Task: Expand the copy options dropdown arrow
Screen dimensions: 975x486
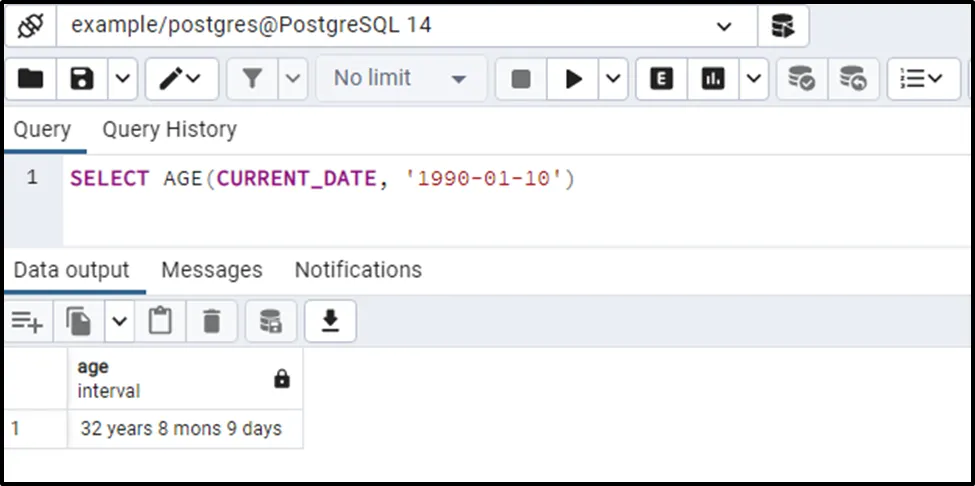Action: click(120, 321)
